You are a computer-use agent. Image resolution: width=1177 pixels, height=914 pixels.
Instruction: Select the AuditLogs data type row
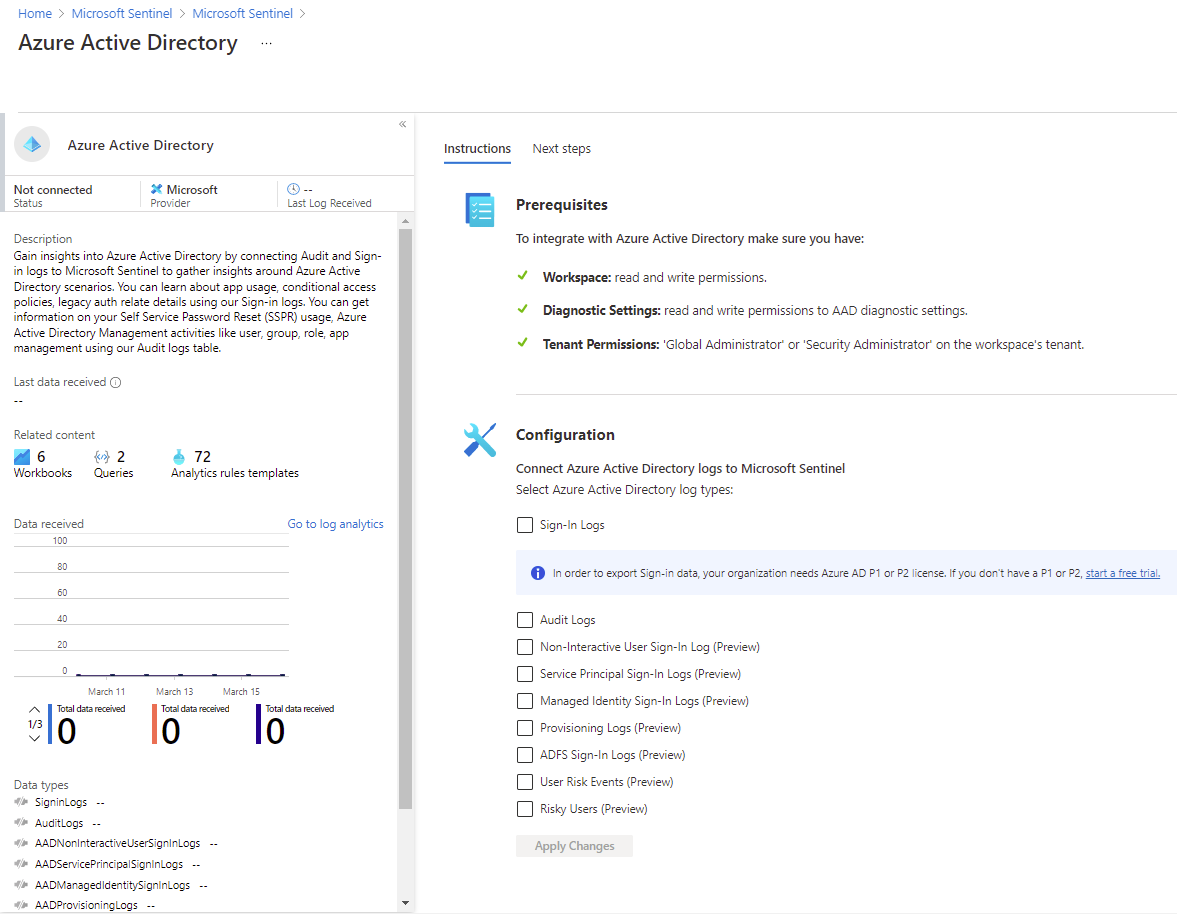point(57,823)
